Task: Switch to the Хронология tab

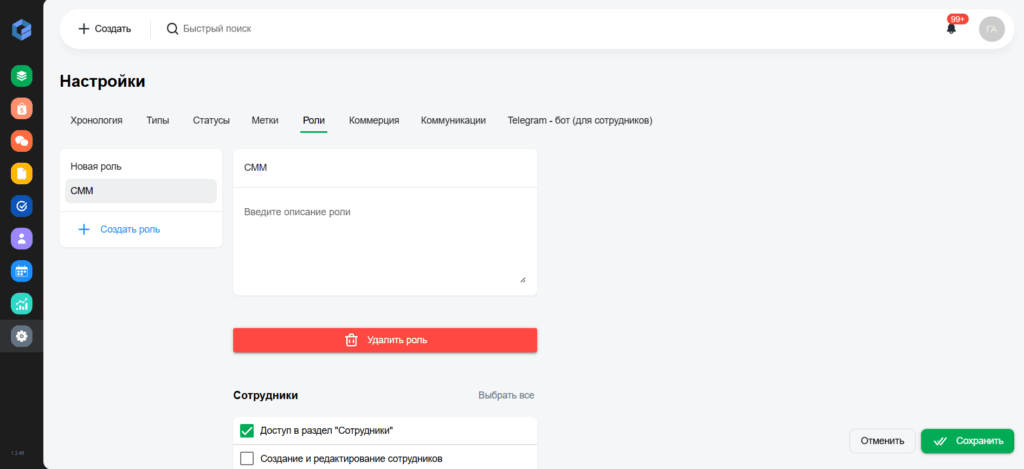Action: (x=96, y=120)
